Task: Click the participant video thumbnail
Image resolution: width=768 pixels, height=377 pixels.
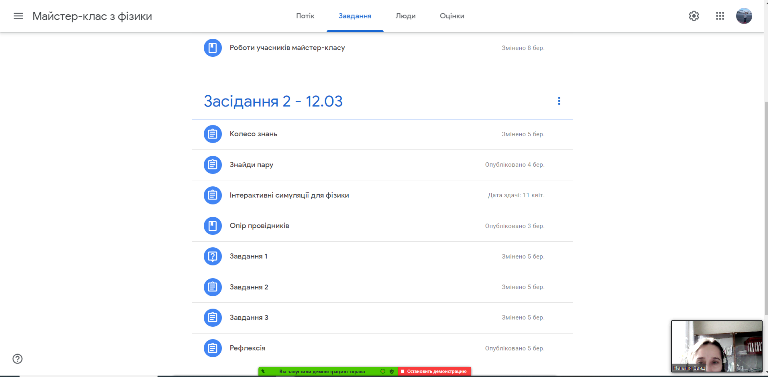Action: coord(717,346)
